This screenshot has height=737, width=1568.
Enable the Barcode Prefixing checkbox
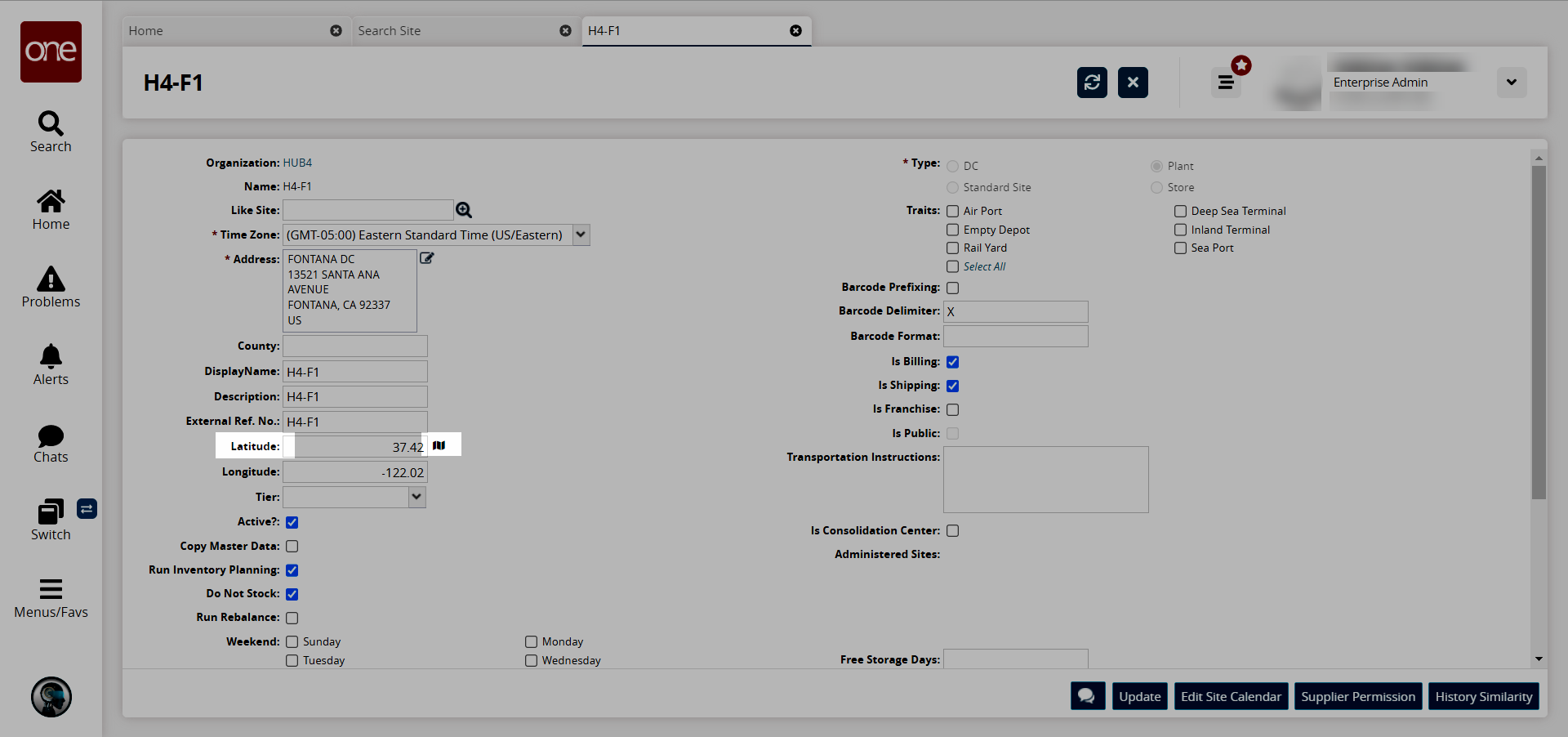[x=952, y=288]
